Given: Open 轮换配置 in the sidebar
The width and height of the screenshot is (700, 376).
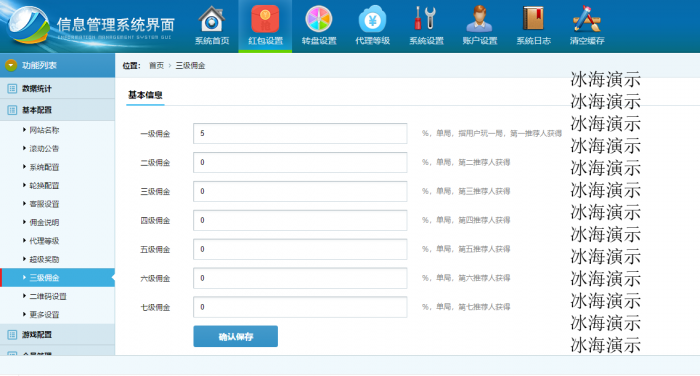Looking at the screenshot, I should tap(44, 185).
